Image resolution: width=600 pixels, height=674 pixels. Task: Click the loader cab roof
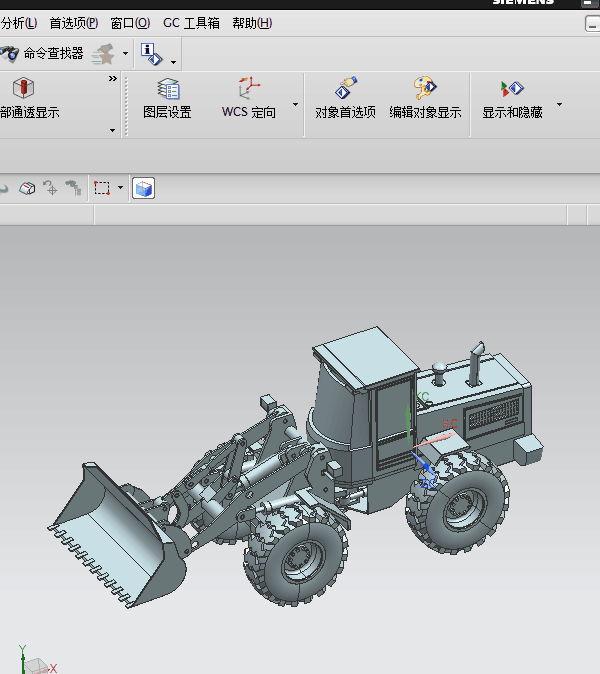[x=365, y=357]
